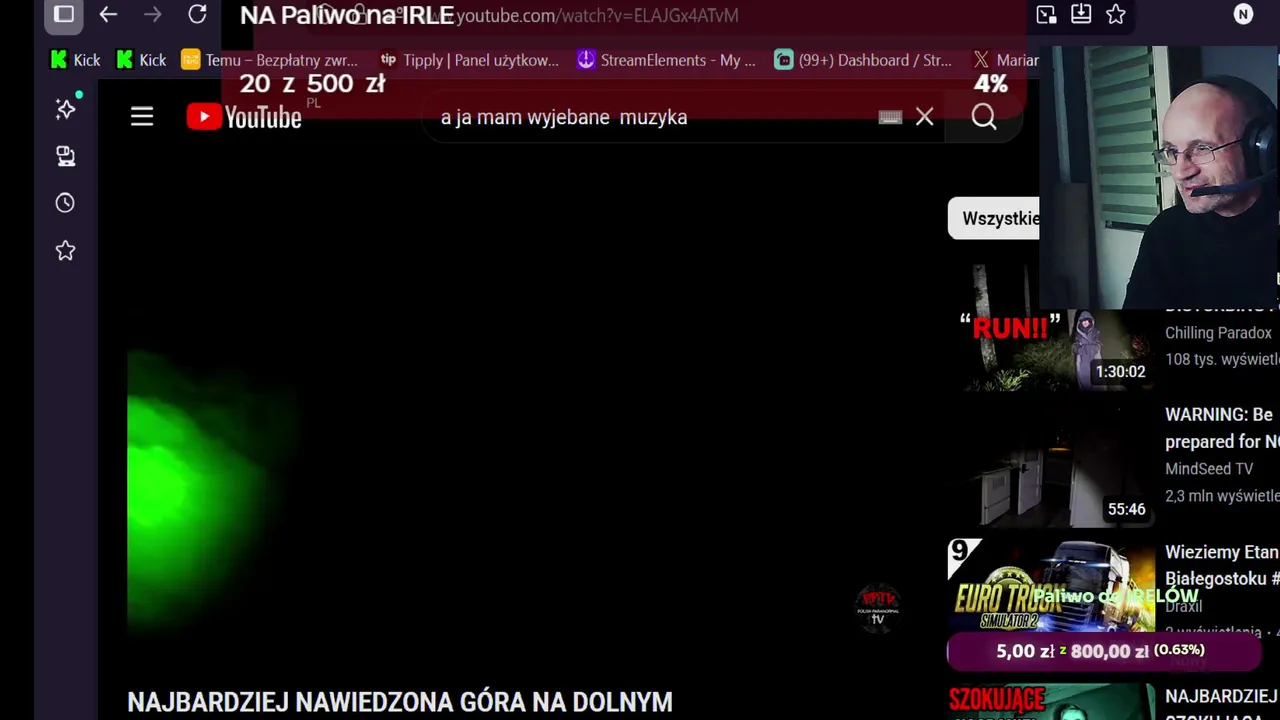Open the YouTube hamburger guide menu
This screenshot has width=1280, height=720.
pos(142,117)
